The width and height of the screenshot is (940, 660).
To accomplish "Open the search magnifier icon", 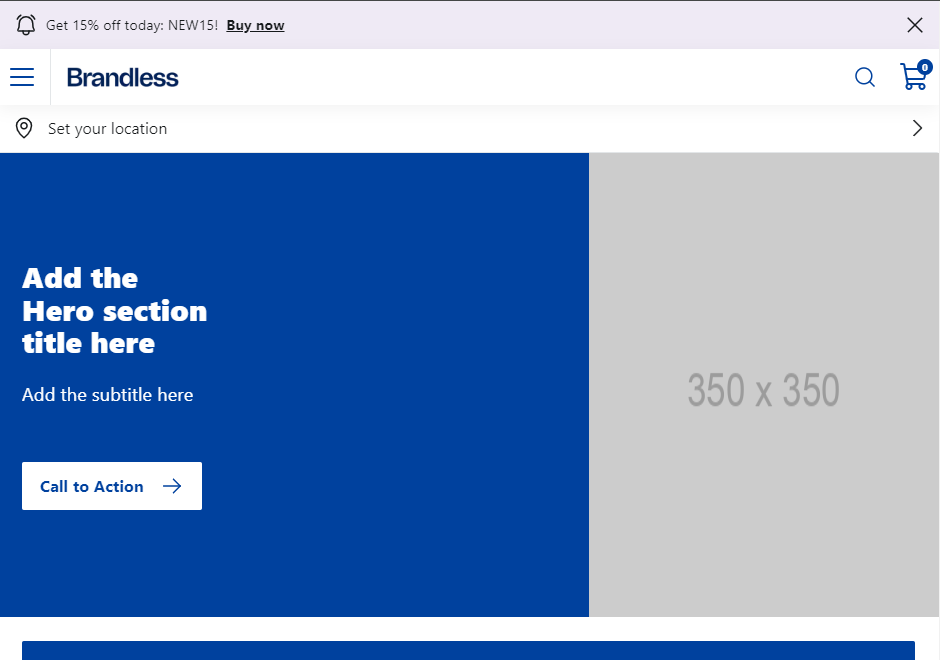I will 864,77.
